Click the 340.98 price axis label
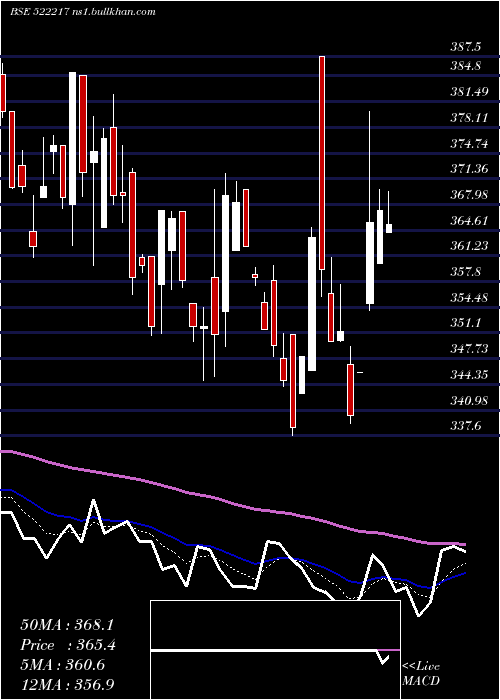Screen dimensions: 500x700 [x=469, y=400]
